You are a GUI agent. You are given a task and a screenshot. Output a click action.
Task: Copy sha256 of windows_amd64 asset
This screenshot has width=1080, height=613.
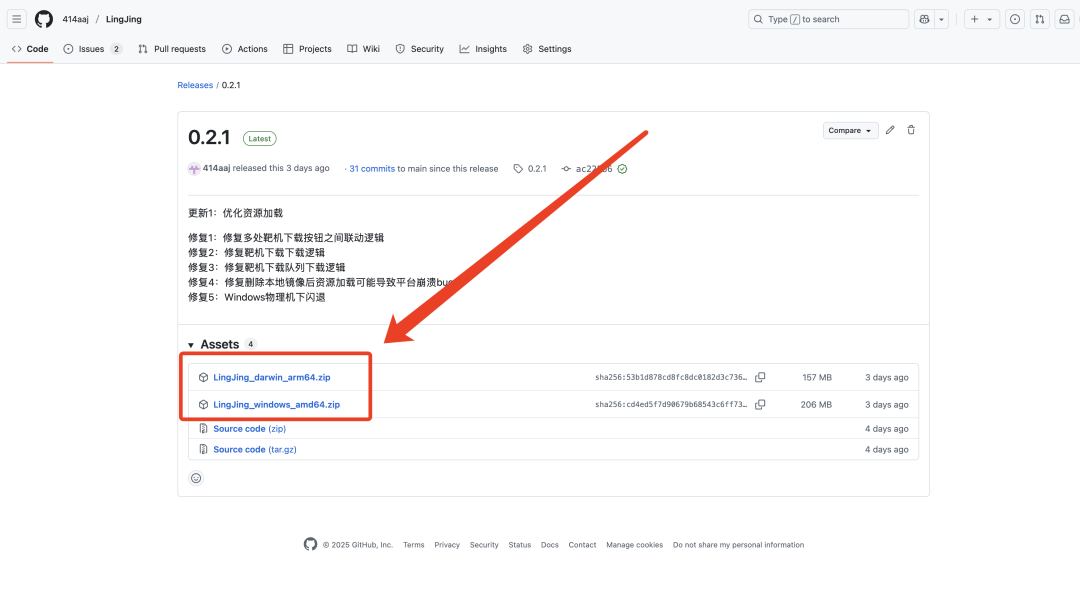click(x=760, y=405)
